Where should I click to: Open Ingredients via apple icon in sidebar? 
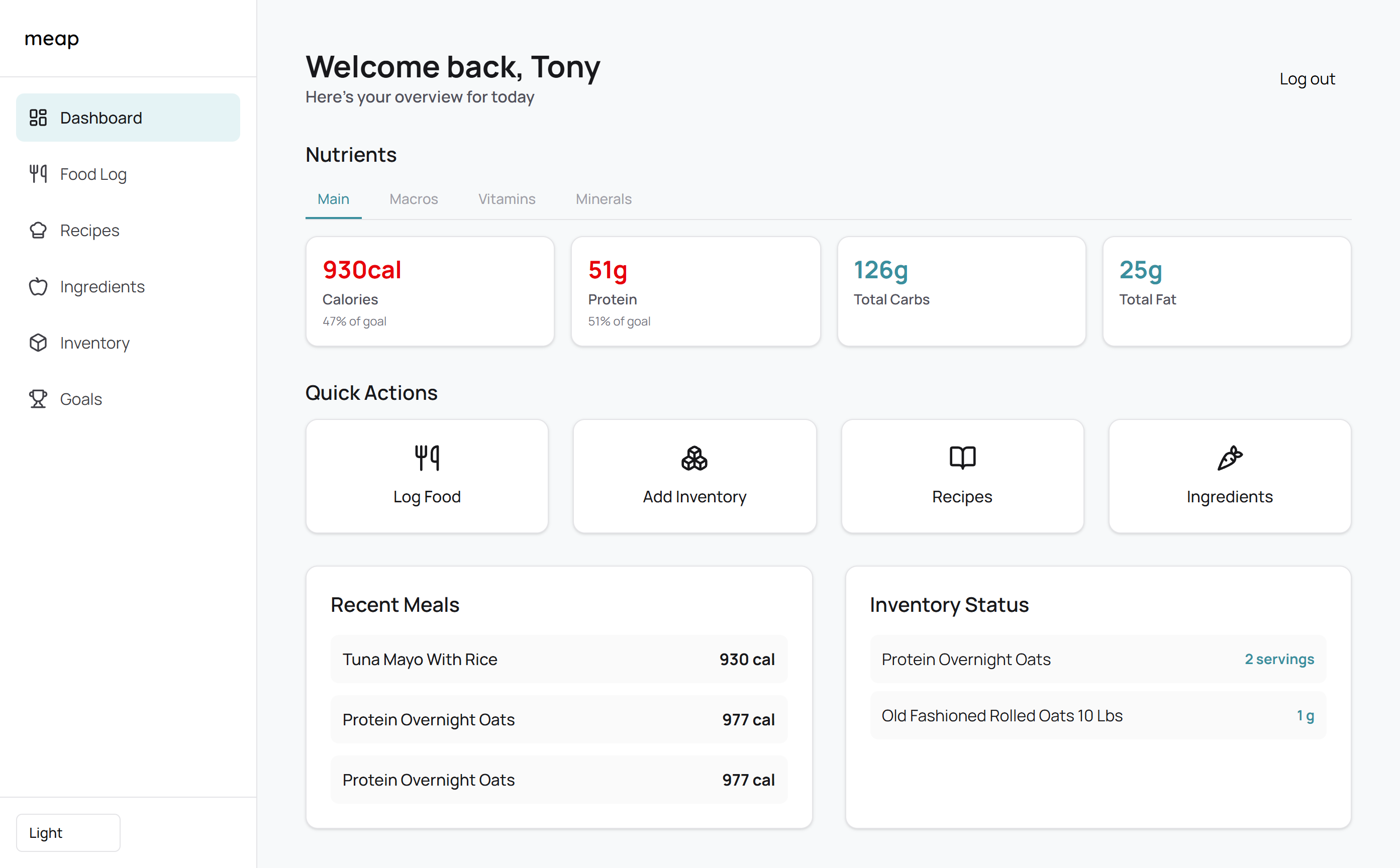38,286
